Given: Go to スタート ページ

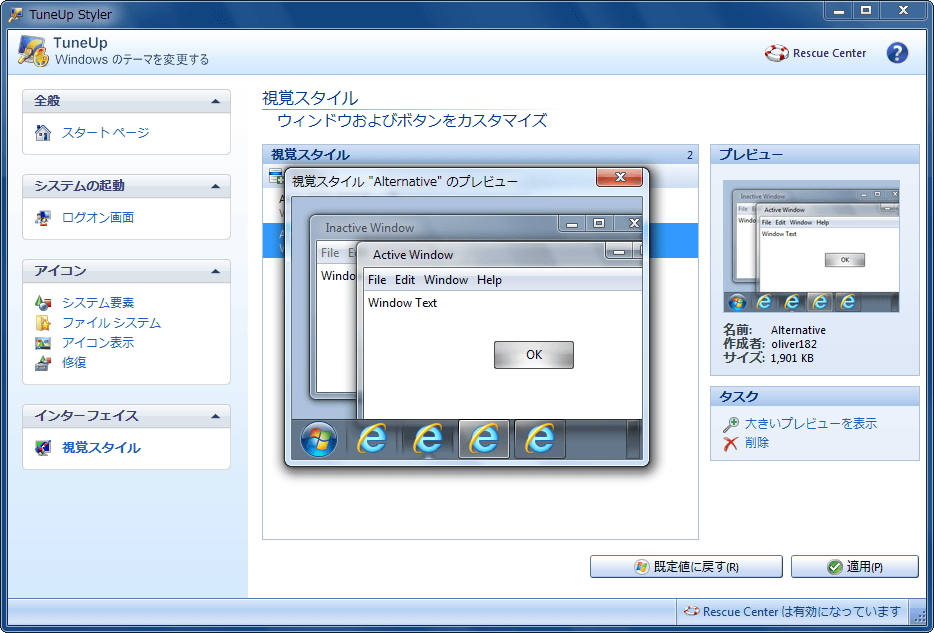Looking at the screenshot, I should coord(105,133).
